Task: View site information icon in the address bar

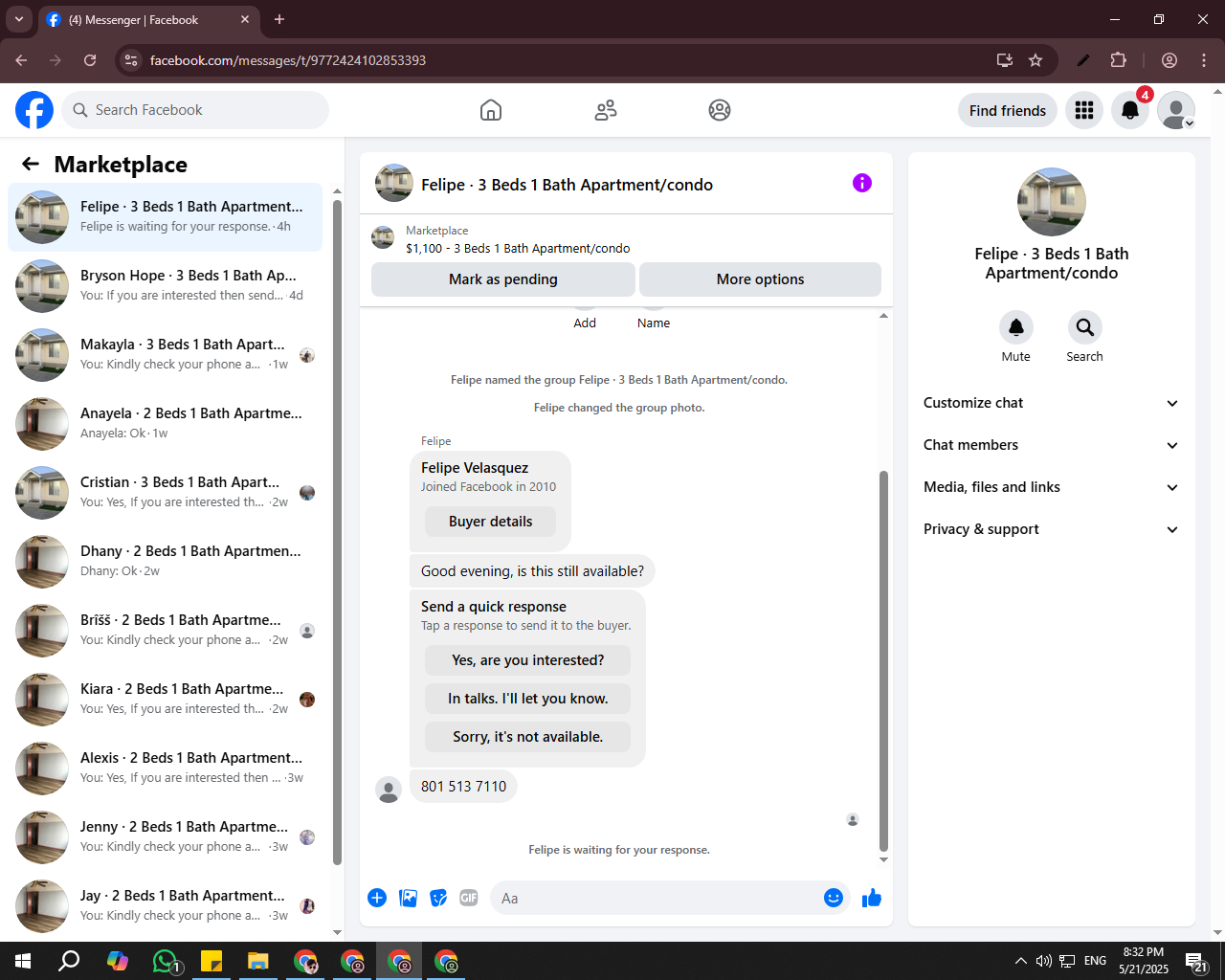Action: (x=132, y=60)
